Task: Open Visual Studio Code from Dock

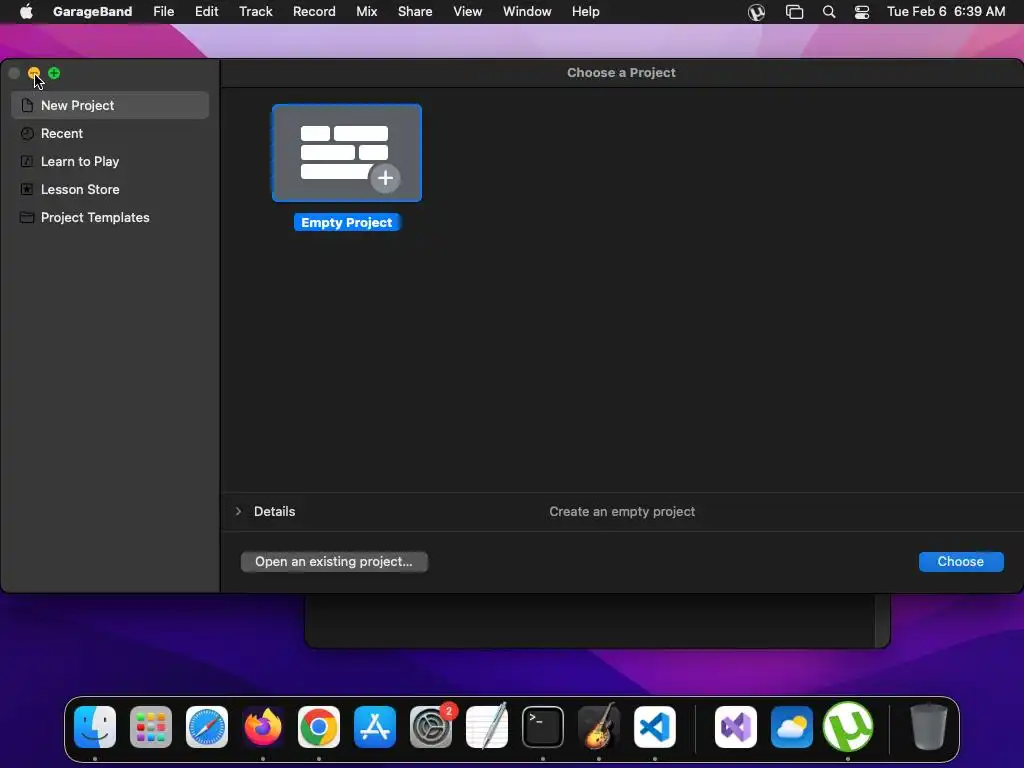Action: tap(655, 727)
